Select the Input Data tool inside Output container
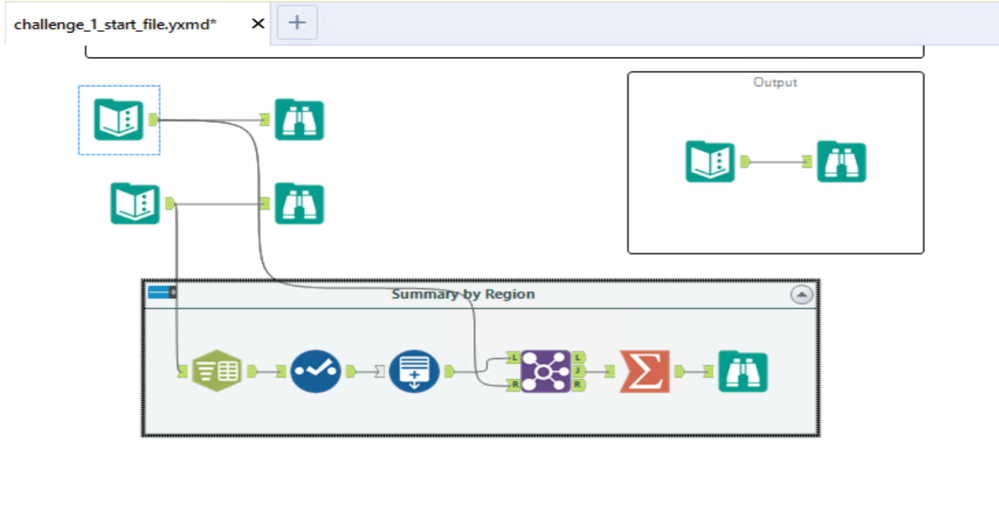The width and height of the screenshot is (999, 505). 710,162
